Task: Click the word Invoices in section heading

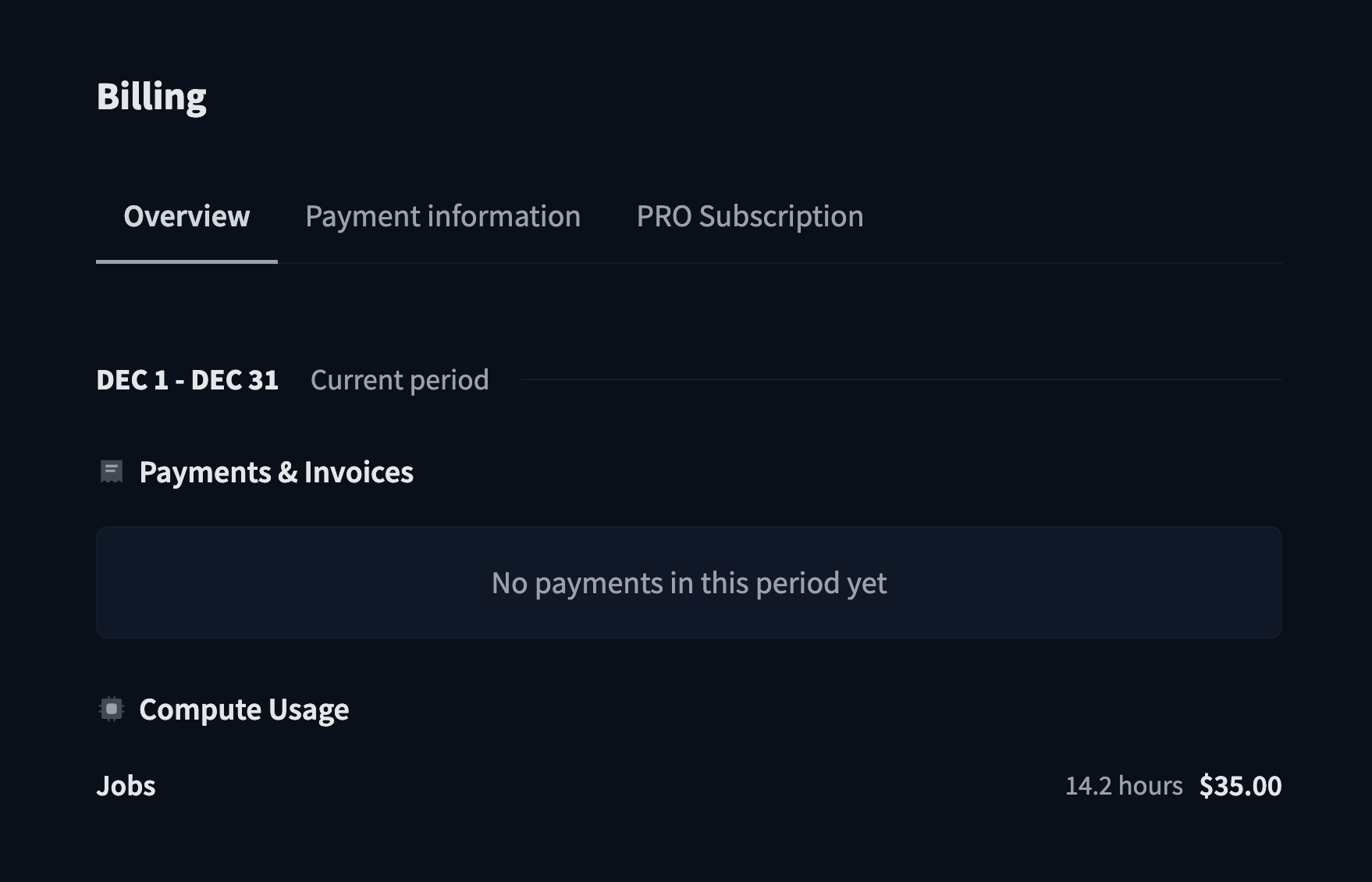Action: [358, 472]
